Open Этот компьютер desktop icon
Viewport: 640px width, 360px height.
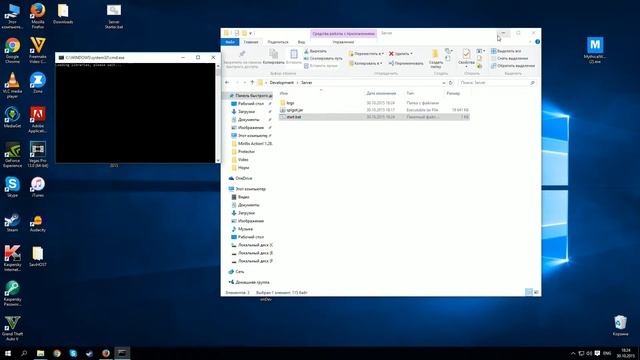(x=13, y=16)
